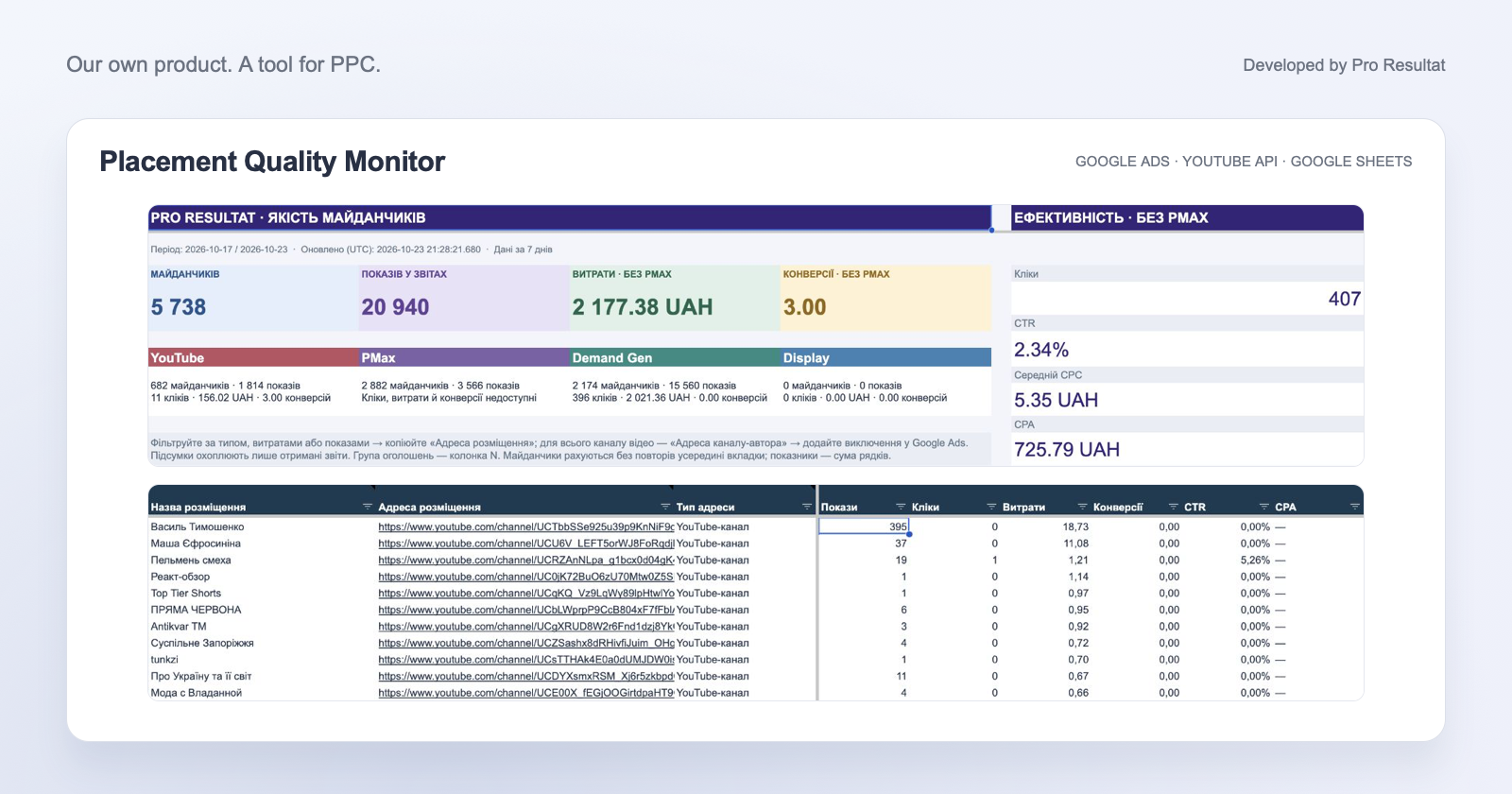Open the YouTube channel link for Маша Єфросиніна
Screen dimensions: 1512x794
click(526, 544)
